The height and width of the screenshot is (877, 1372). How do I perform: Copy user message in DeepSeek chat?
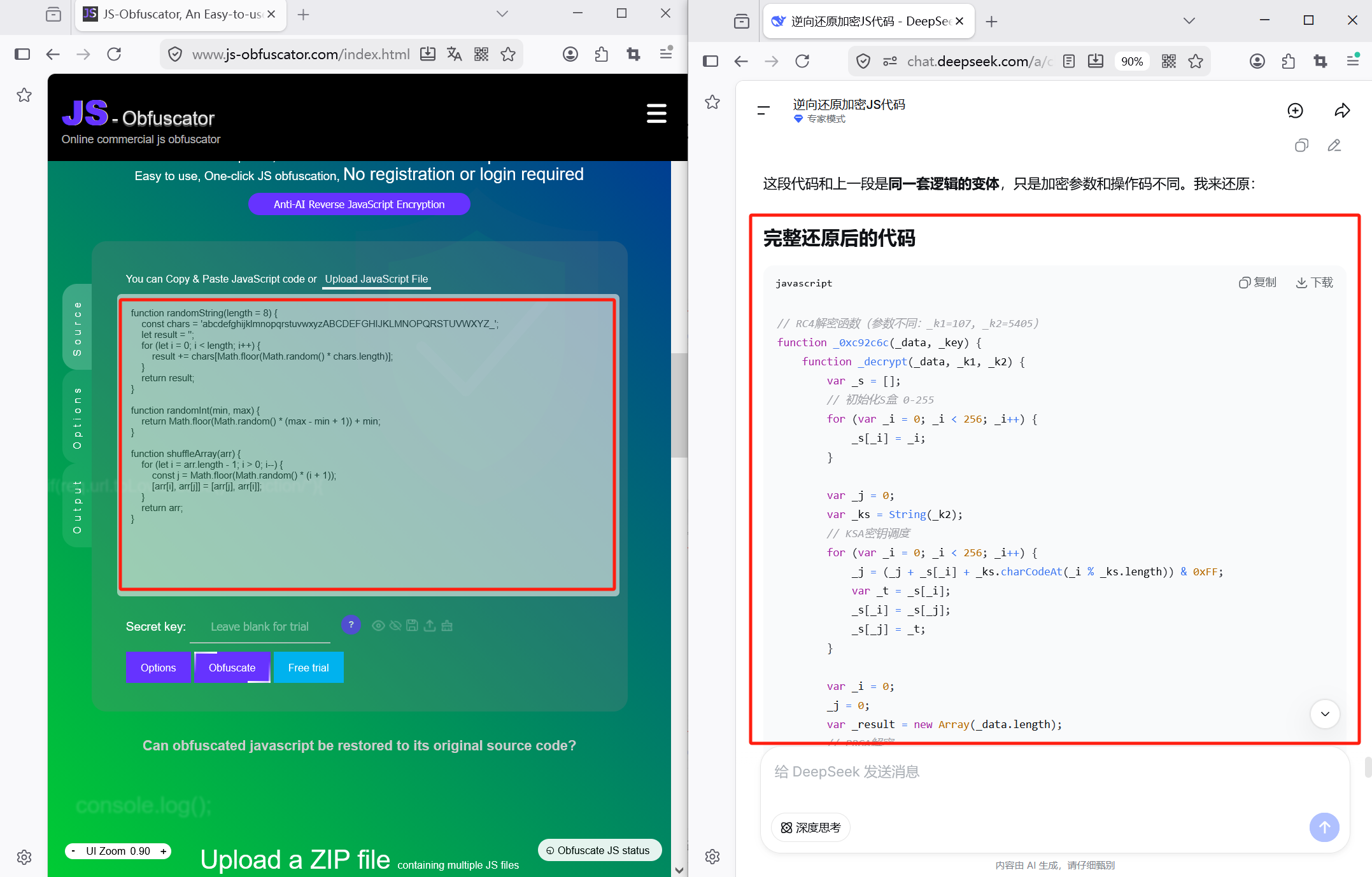pos(1301,146)
